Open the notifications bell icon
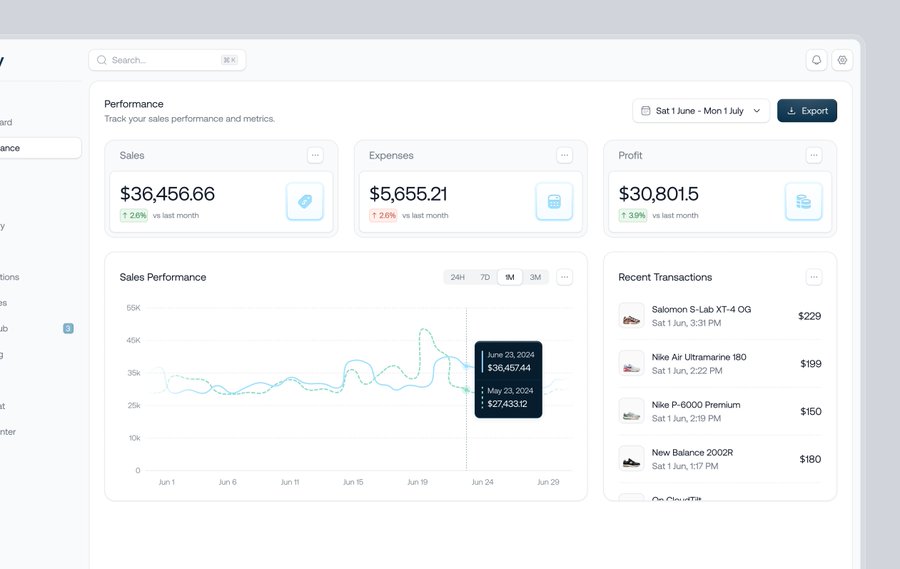Screen dimensions: 900x569 click(x=816, y=60)
